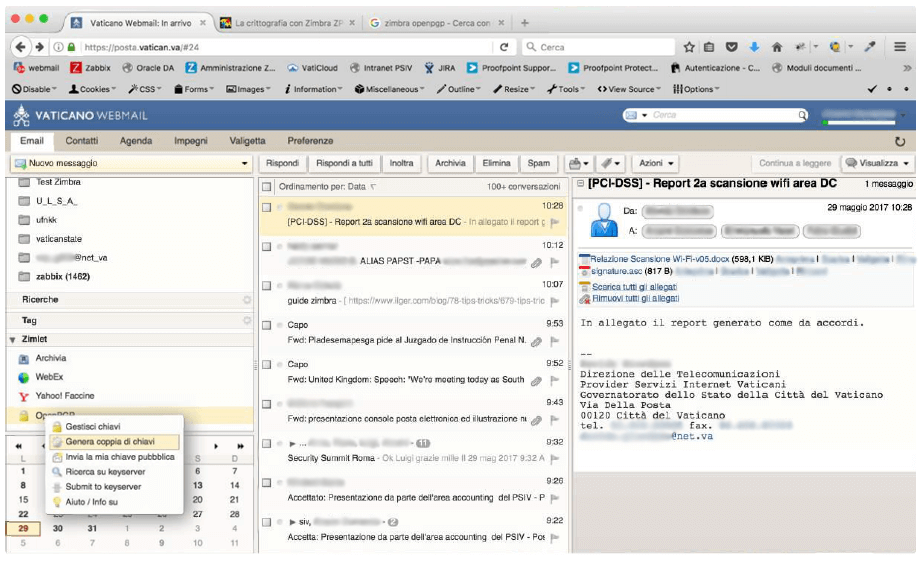922x564 pixels.
Task: Collapse the PCI-DSS message header in reading pane
Action: [x=580, y=183]
